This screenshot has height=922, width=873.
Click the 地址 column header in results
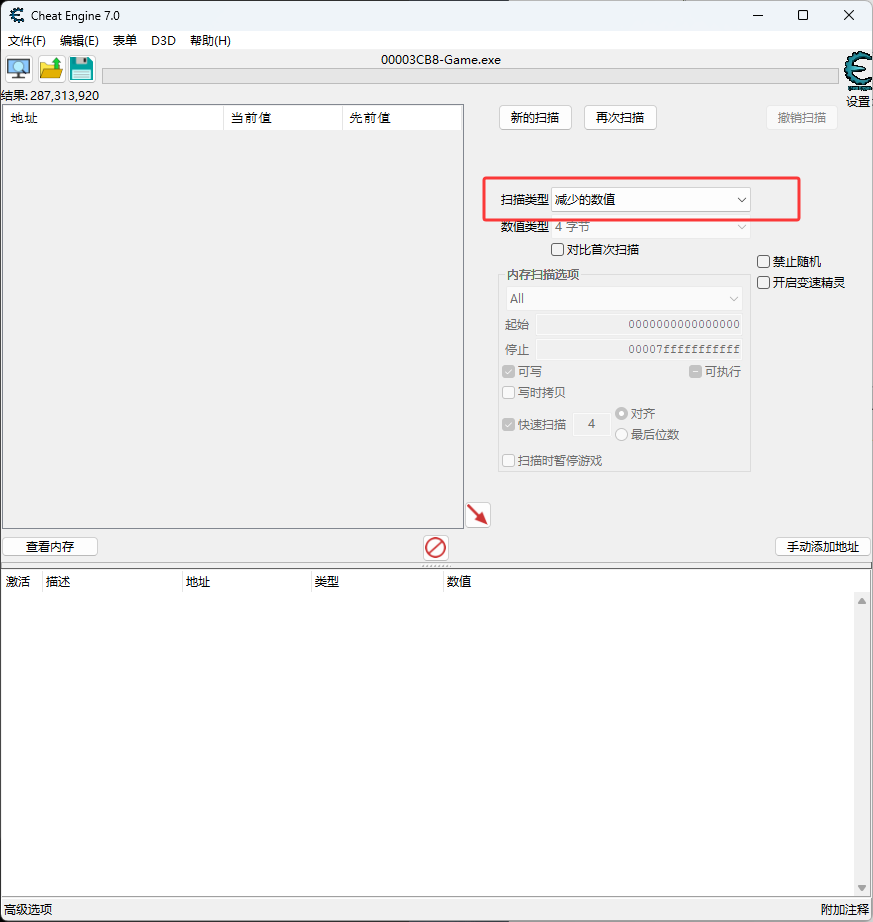[x=113, y=118]
